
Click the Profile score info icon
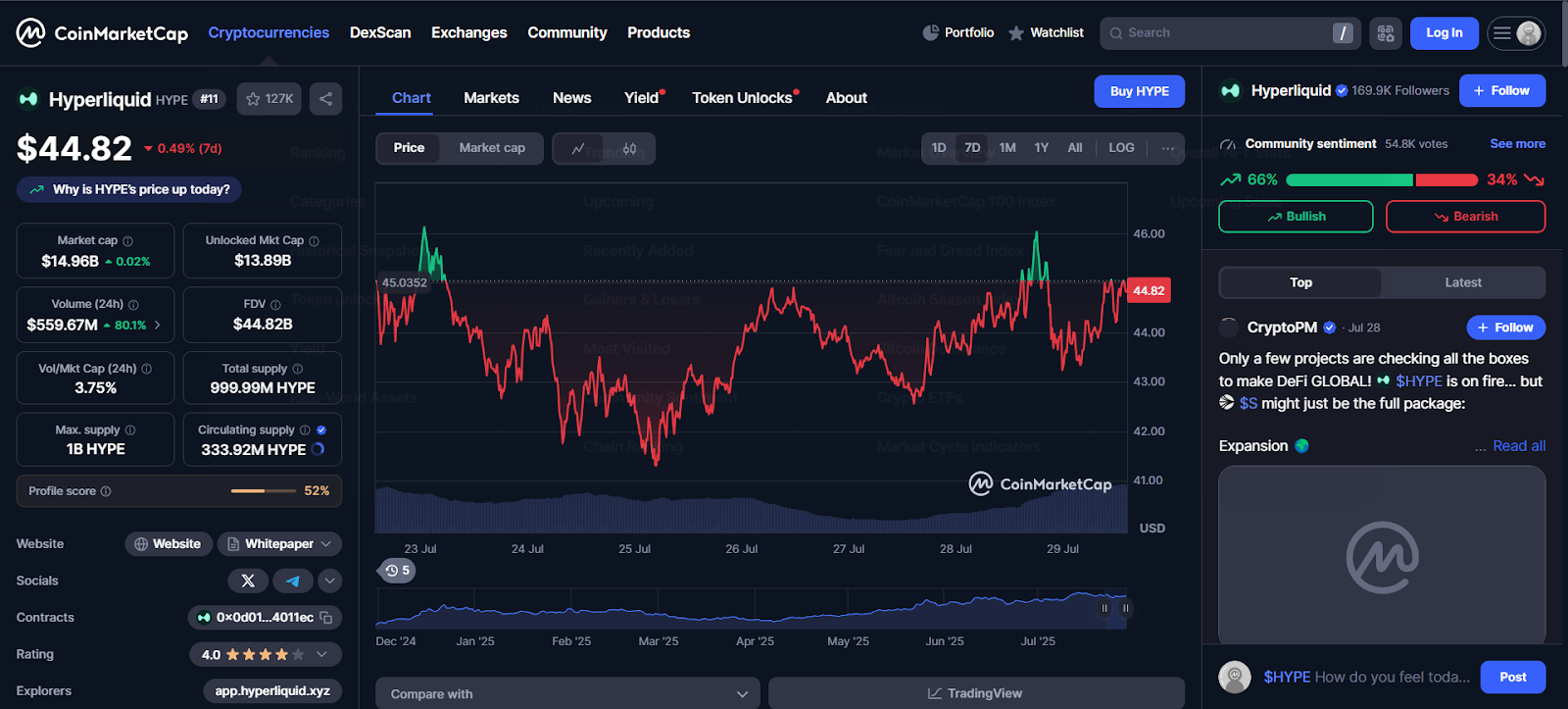coord(106,491)
